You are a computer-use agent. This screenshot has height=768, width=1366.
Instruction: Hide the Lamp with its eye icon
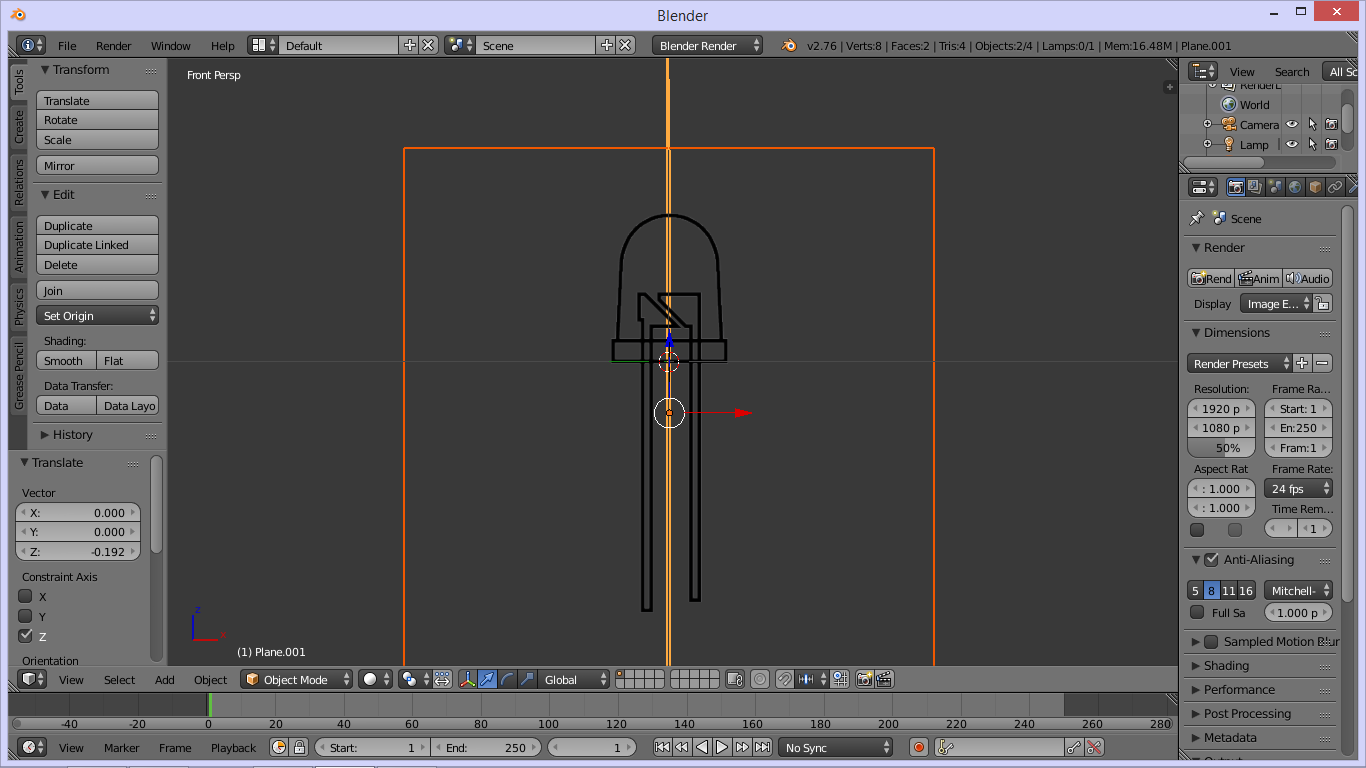[x=1292, y=144]
